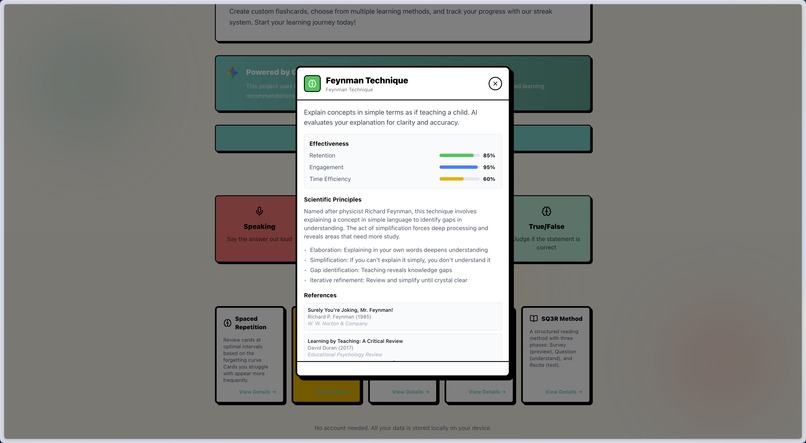Image resolution: width=806 pixels, height=443 pixels.
Task: Click the References heading
Action: (320, 295)
